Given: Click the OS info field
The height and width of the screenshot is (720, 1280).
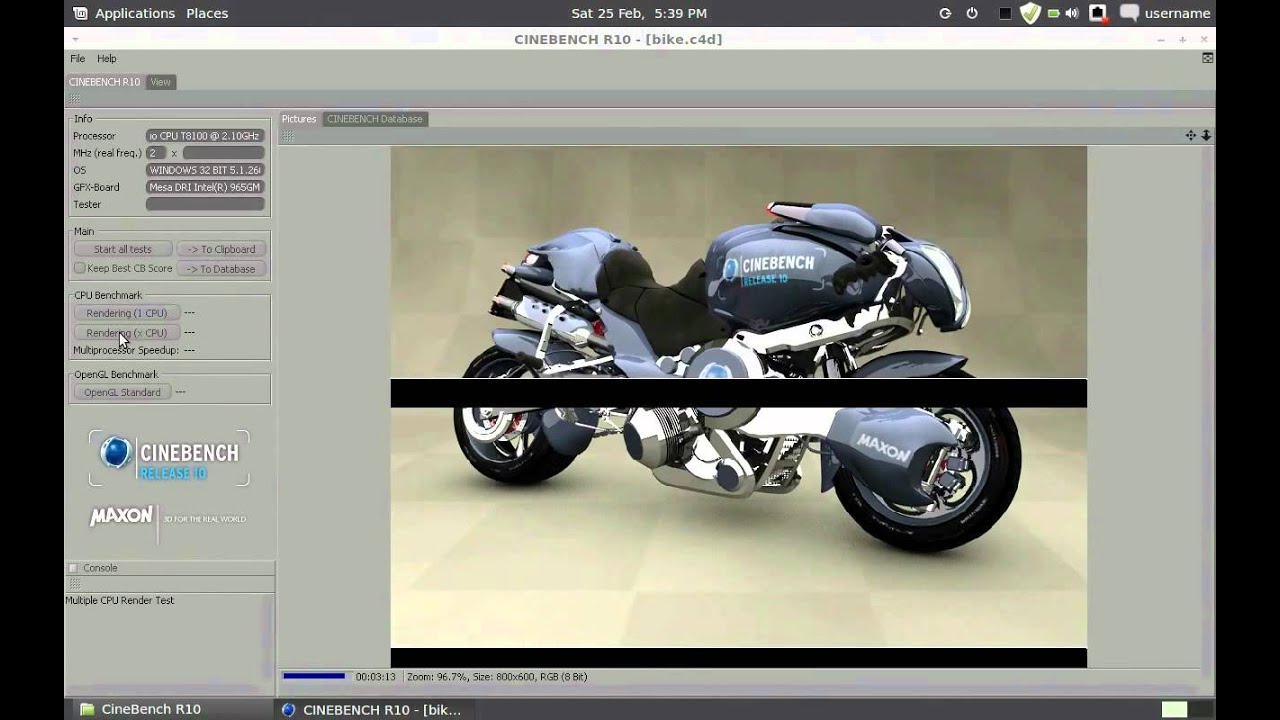Looking at the screenshot, I should 205,170.
